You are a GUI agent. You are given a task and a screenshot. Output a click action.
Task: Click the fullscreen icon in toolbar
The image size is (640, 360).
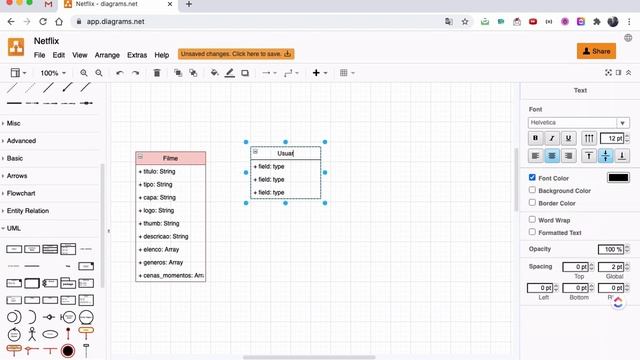pos(608,73)
